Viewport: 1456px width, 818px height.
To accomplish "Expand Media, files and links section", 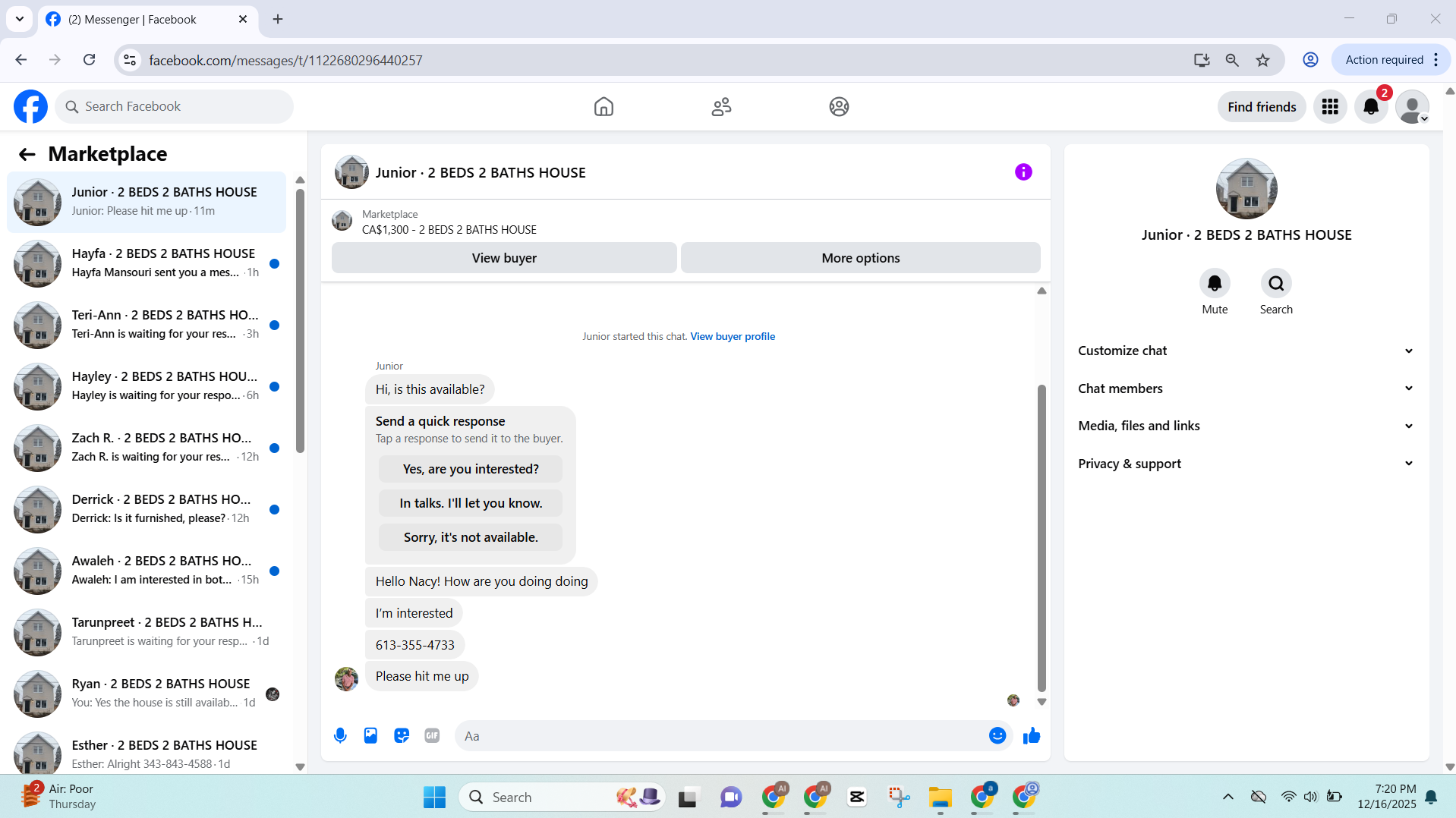I will point(1246,426).
